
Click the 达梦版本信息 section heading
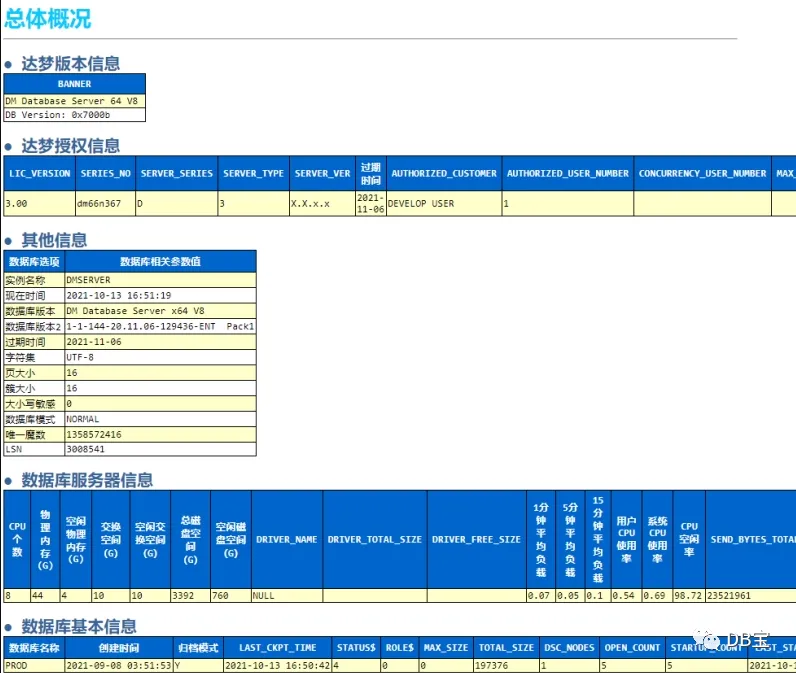(71, 64)
